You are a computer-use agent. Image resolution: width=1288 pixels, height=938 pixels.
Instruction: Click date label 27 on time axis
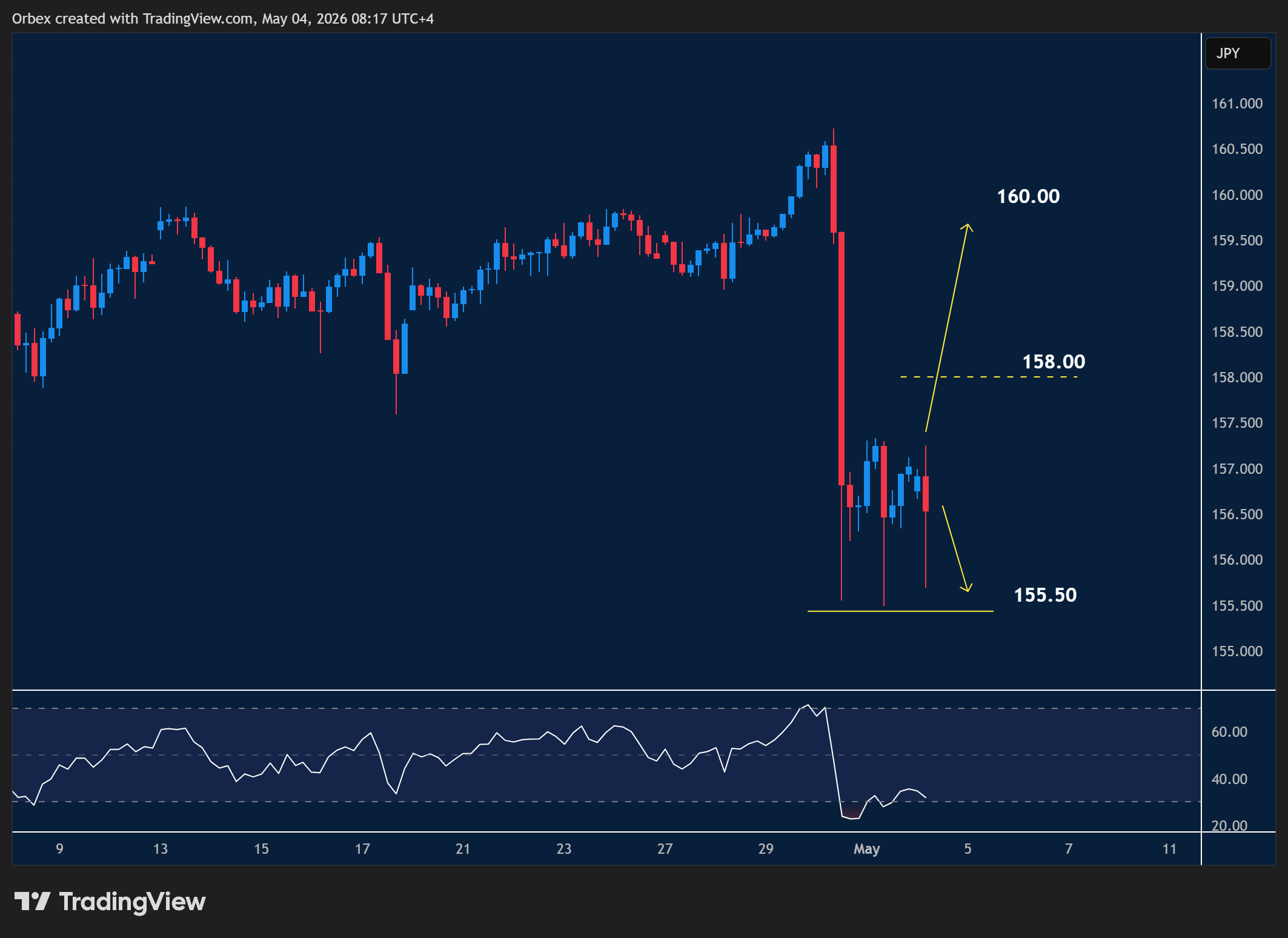click(665, 849)
